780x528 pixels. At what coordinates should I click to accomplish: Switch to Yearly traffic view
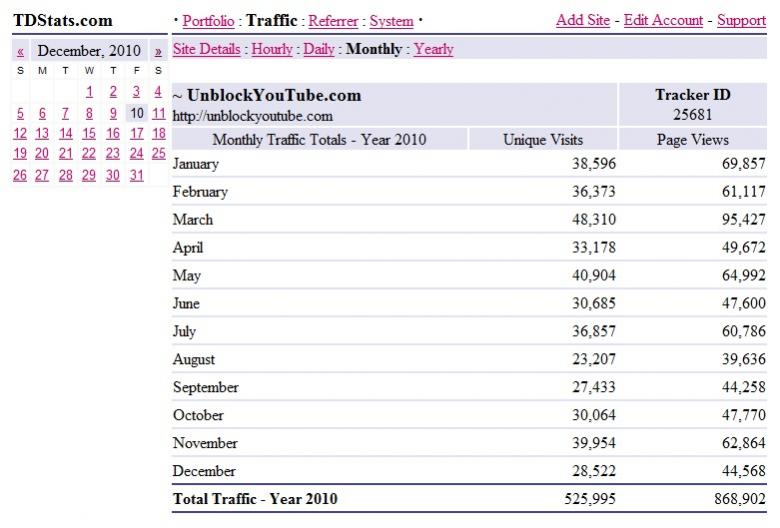[x=433, y=48]
